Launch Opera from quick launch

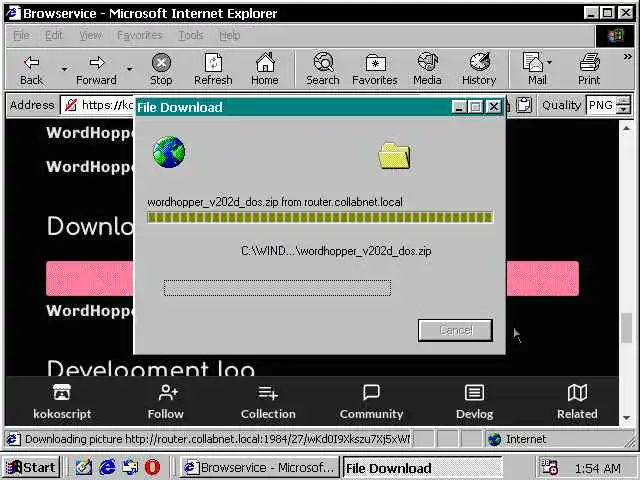[152, 467]
